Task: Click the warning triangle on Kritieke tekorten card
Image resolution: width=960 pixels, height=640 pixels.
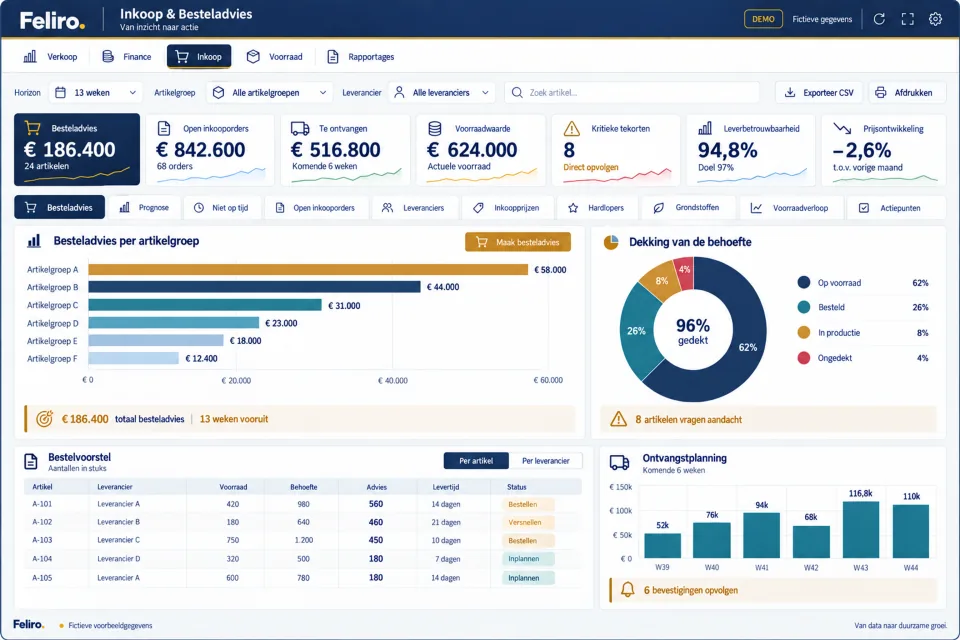Action: click(571, 129)
